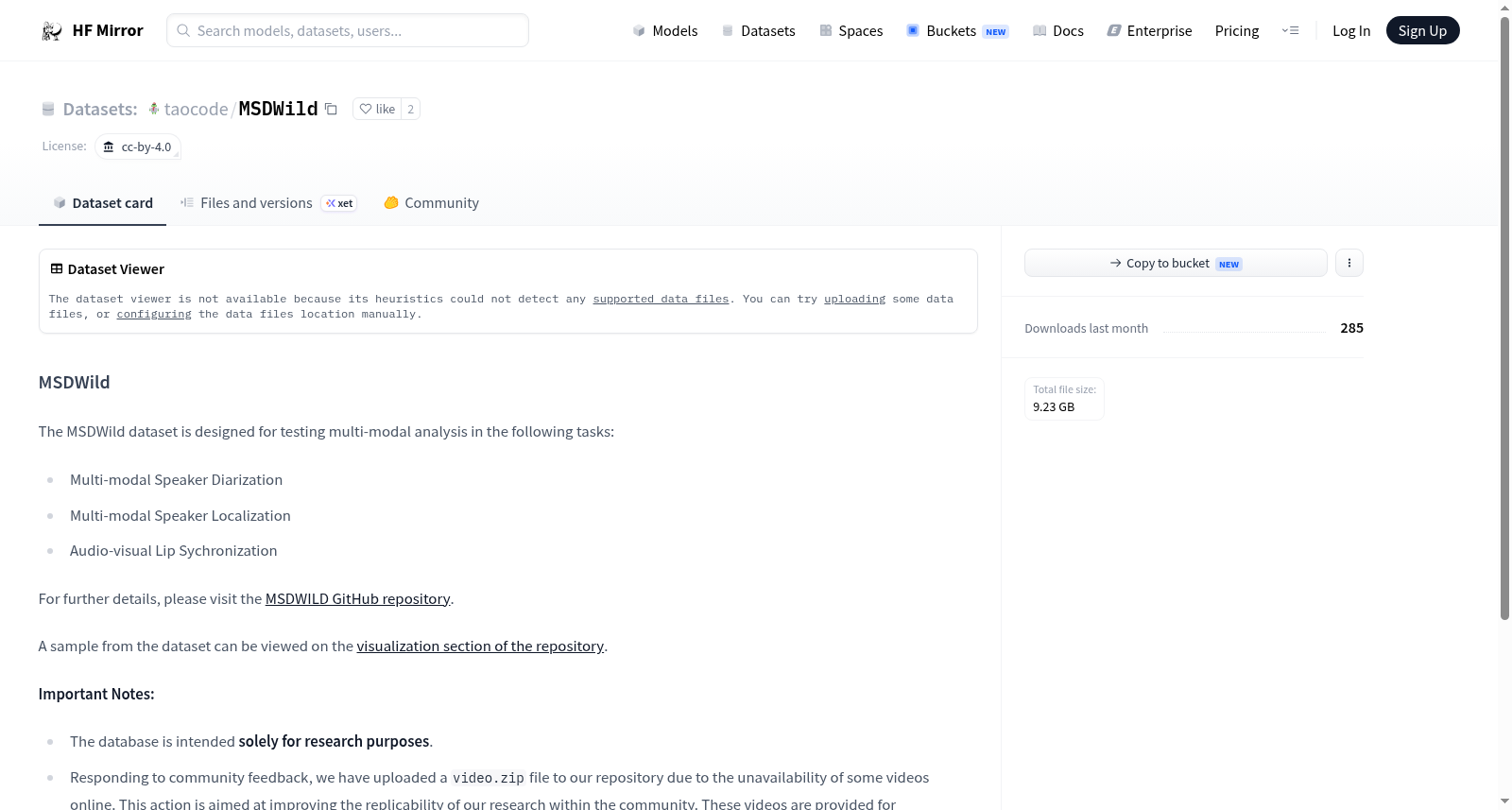Click the Dataset Viewer table icon
Image resolution: width=1512 pixels, height=810 pixels.
[x=57, y=268]
